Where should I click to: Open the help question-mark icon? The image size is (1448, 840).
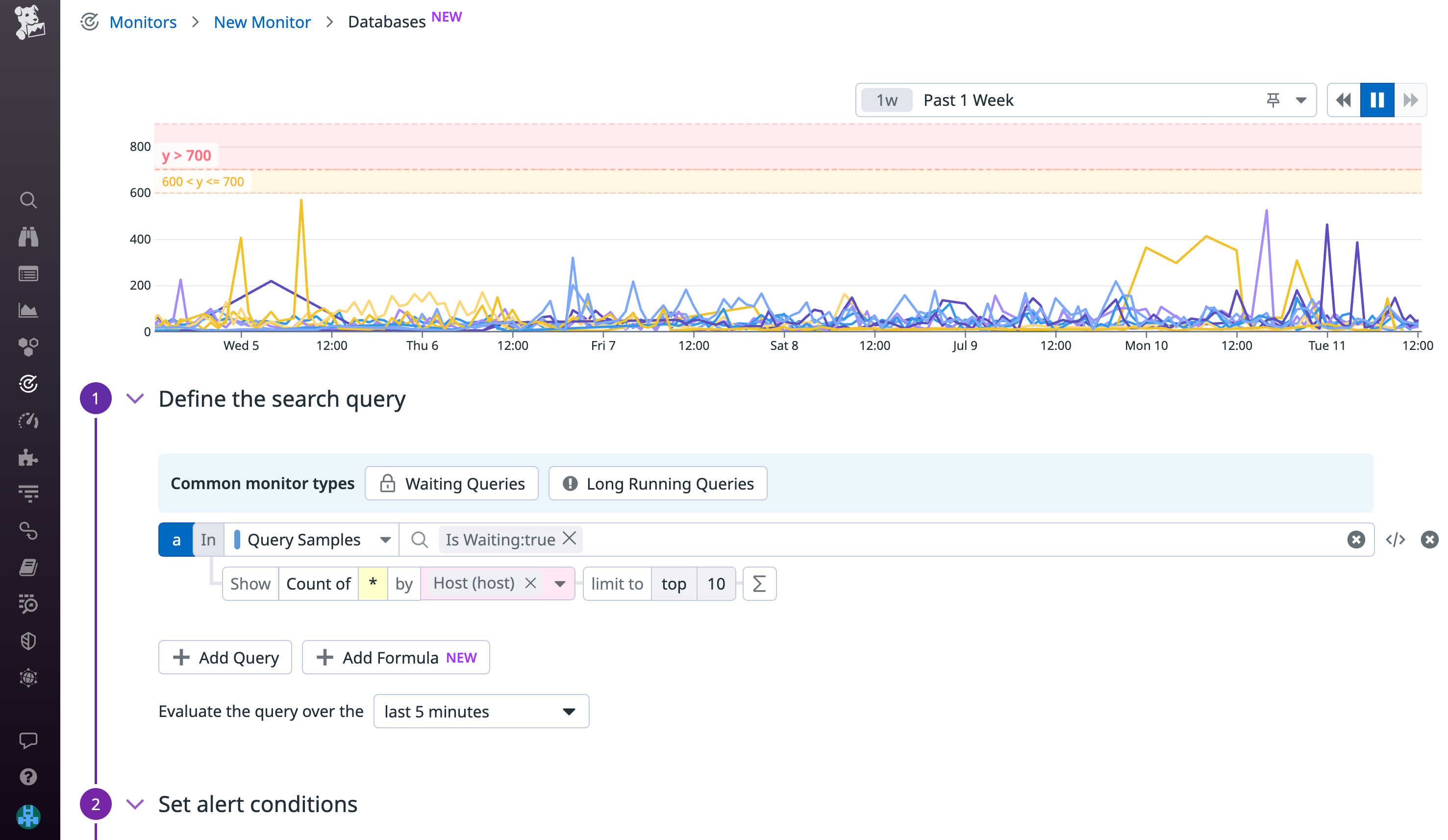tap(29, 776)
